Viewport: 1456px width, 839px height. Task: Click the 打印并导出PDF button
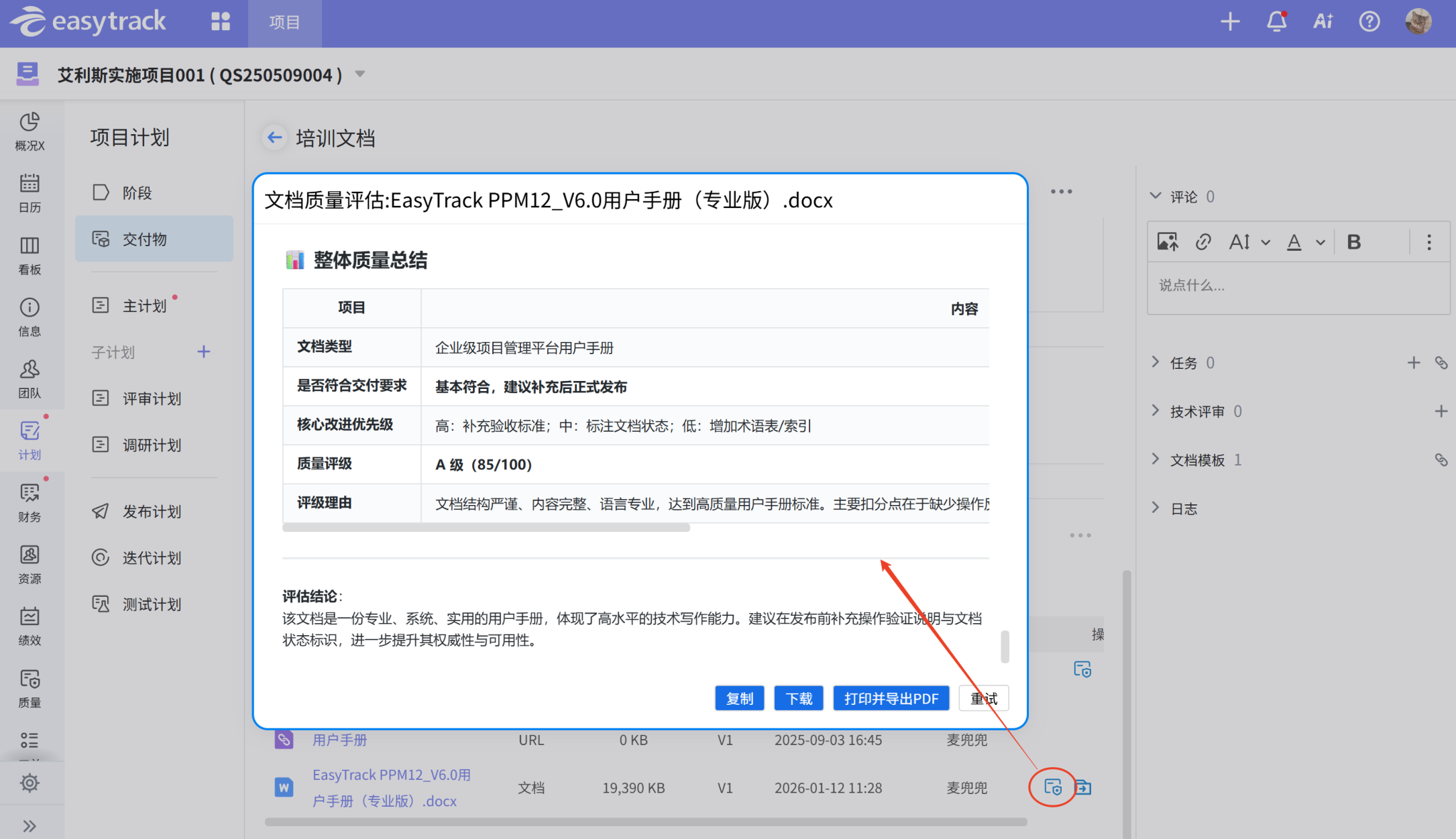tap(891, 698)
